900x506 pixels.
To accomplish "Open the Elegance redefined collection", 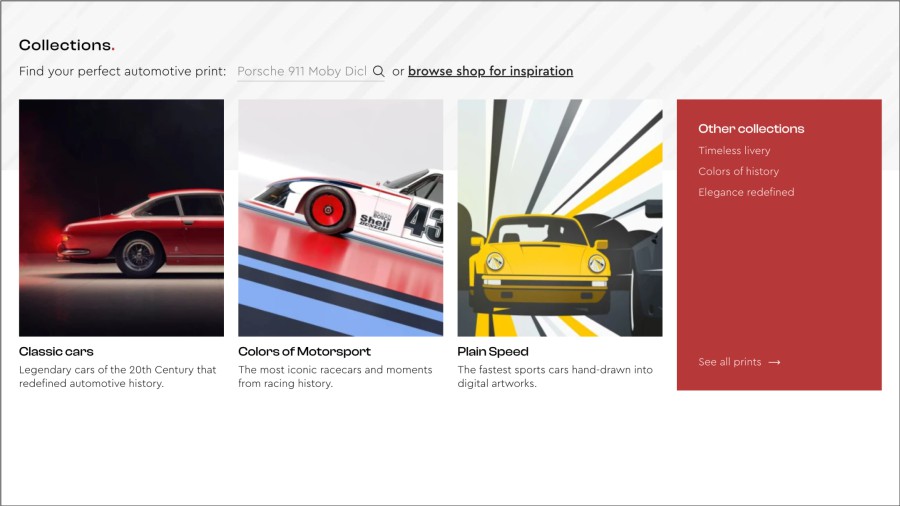I will pyautogui.click(x=746, y=192).
